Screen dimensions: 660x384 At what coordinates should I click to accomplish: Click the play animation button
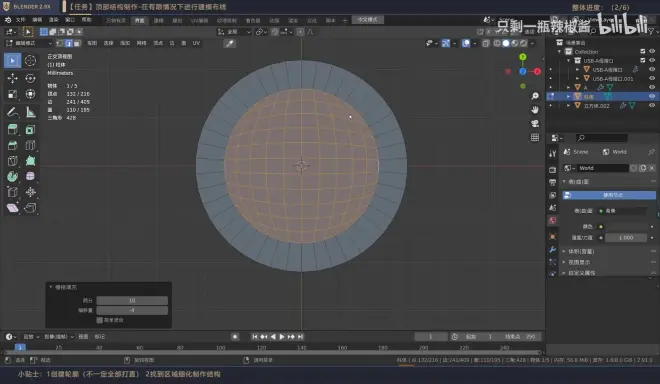click(282, 336)
